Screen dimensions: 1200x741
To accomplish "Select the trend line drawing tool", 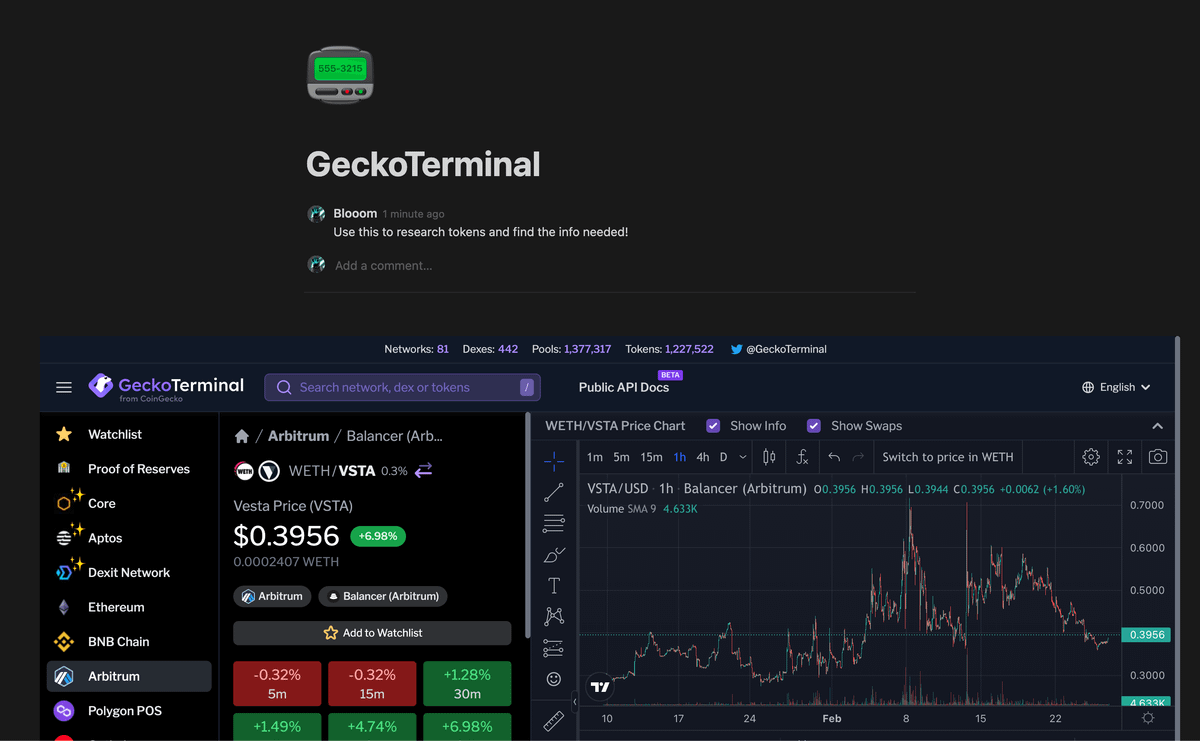I will point(553,492).
